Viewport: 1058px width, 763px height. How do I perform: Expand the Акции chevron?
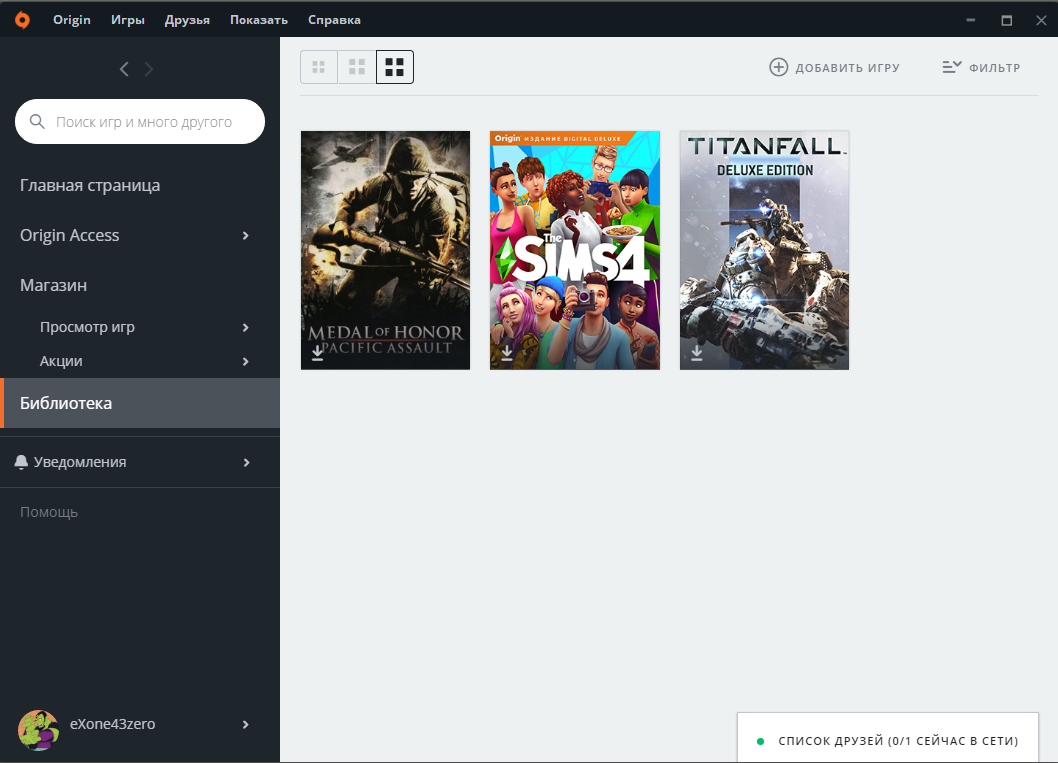point(246,362)
